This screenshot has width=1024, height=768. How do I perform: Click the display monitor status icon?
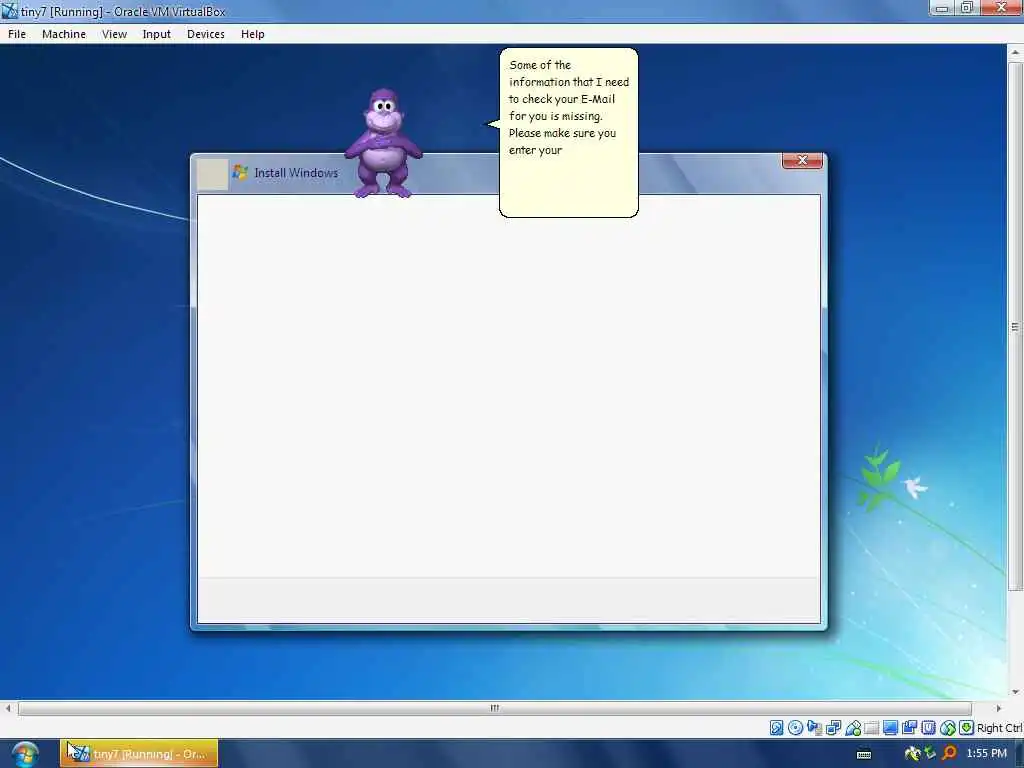pos(890,728)
